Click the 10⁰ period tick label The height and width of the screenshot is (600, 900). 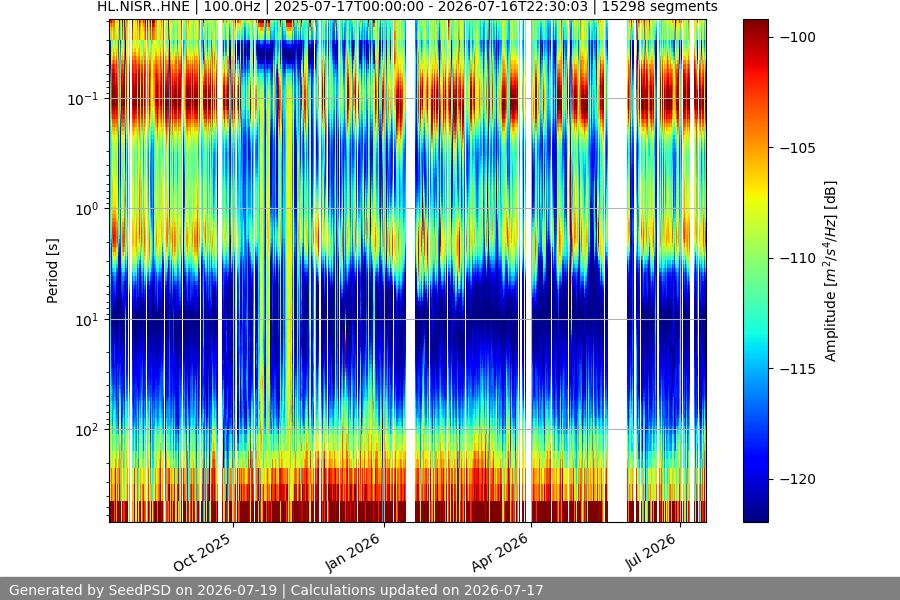point(87,210)
